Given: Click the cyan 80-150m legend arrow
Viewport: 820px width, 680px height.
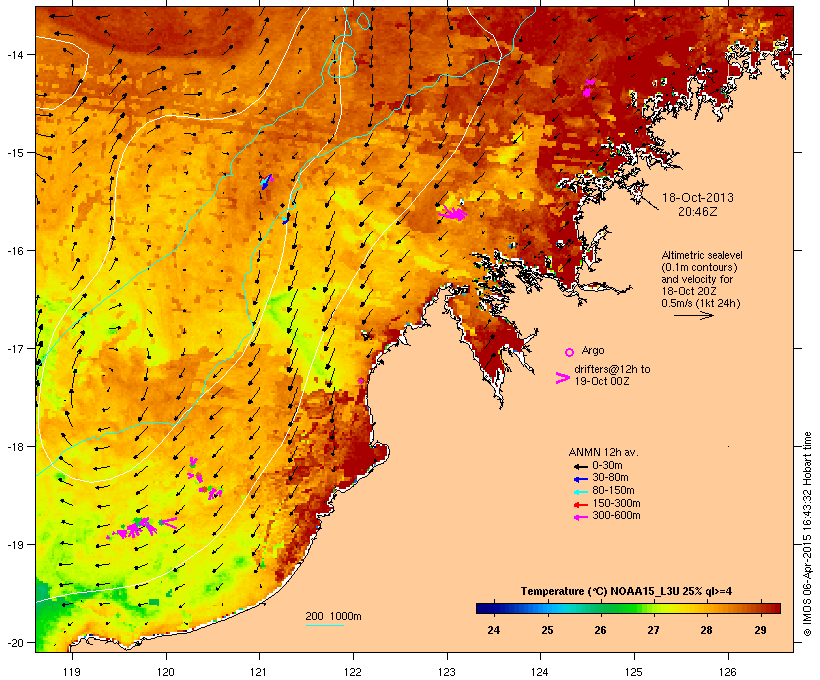Looking at the screenshot, I should click(x=580, y=492).
